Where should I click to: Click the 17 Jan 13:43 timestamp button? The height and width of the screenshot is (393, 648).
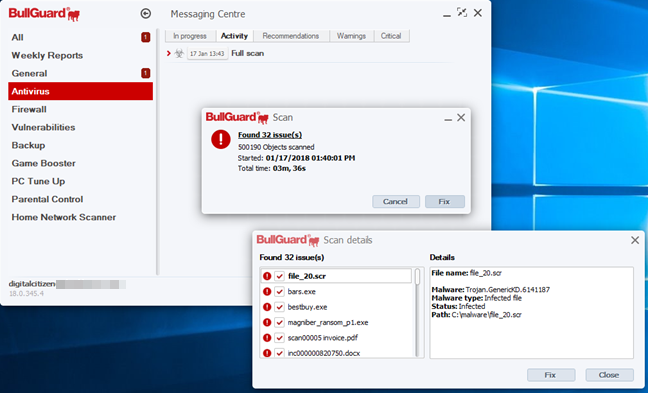click(207, 53)
